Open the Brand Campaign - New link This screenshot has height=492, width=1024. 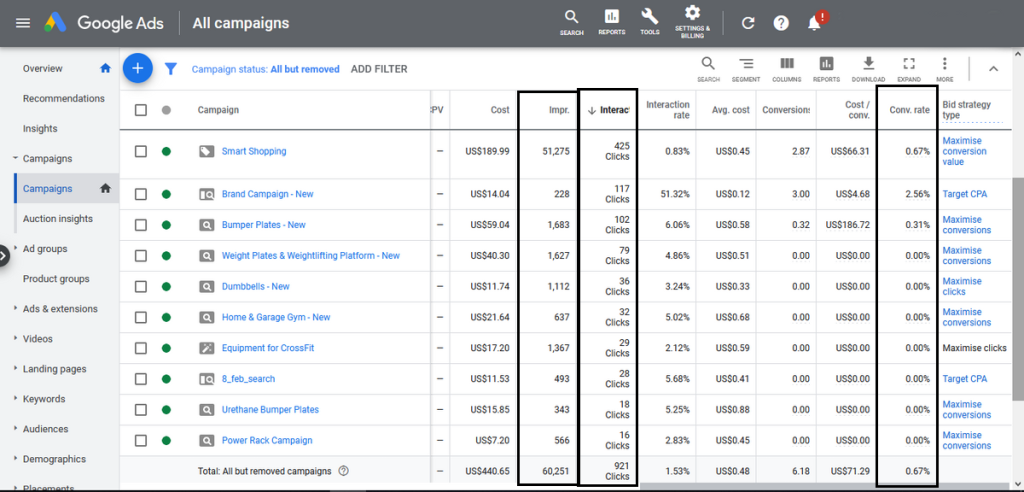coord(267,194)
